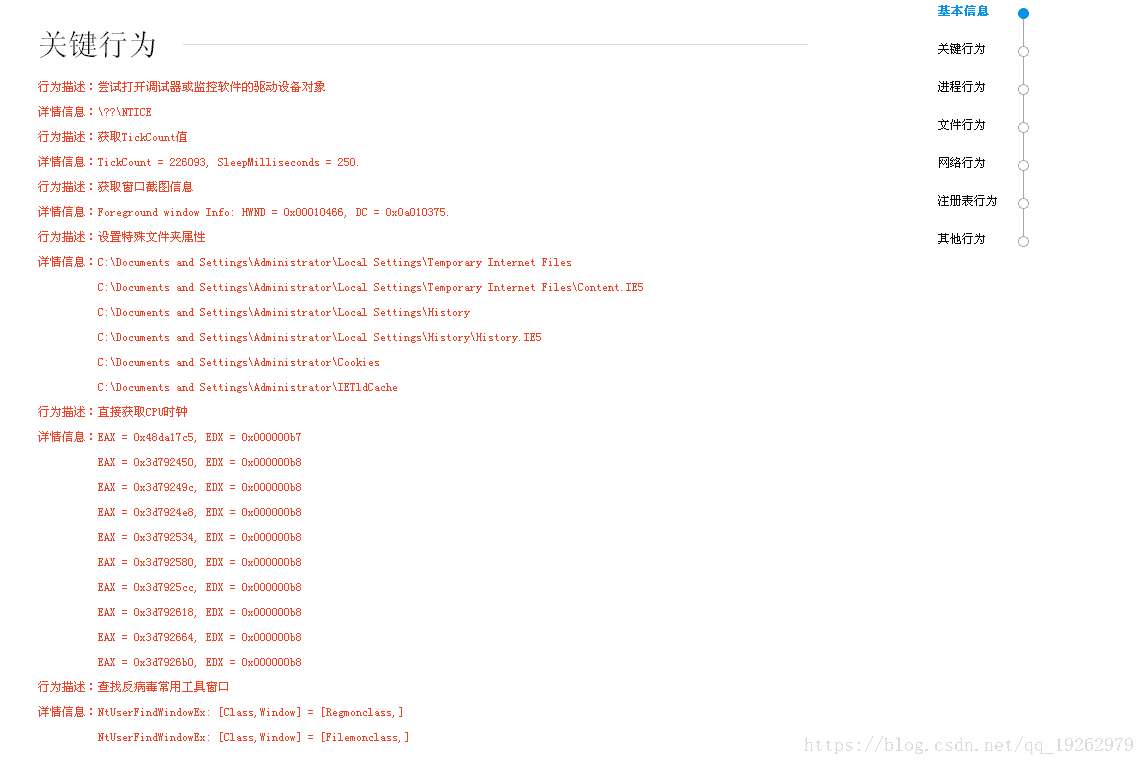Click the 关键行为 page heading

[97, 45]
